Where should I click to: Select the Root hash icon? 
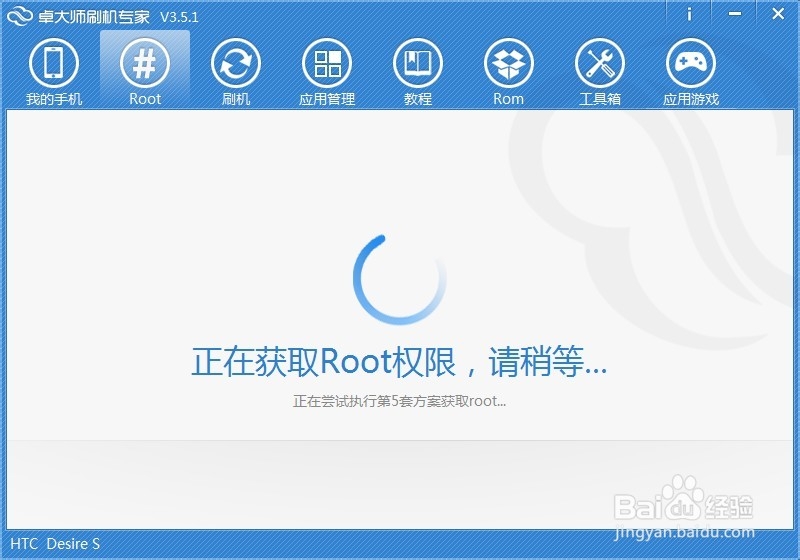pos(144,63)
